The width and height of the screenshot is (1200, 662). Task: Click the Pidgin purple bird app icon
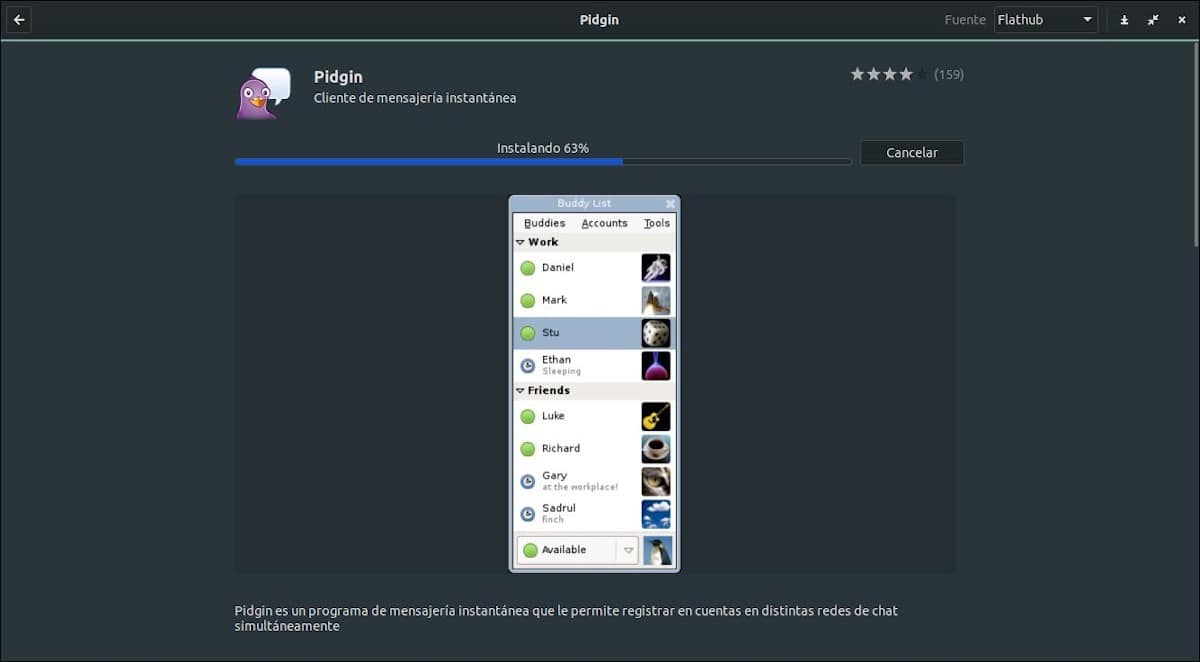[263, 93]
